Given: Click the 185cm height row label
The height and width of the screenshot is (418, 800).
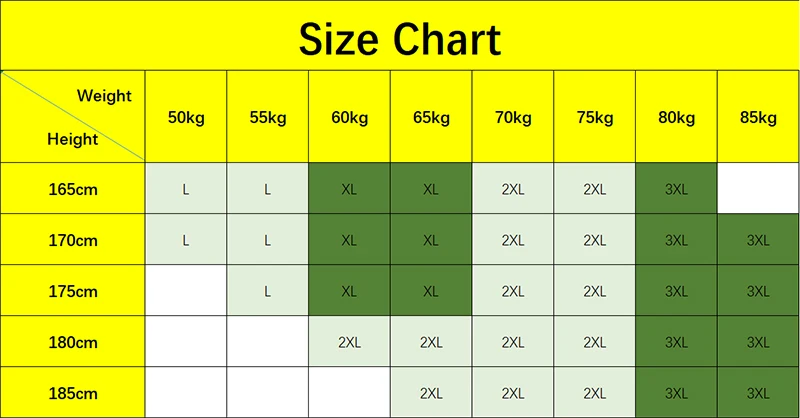Looking at the screenshot, I should click(72, 392).
